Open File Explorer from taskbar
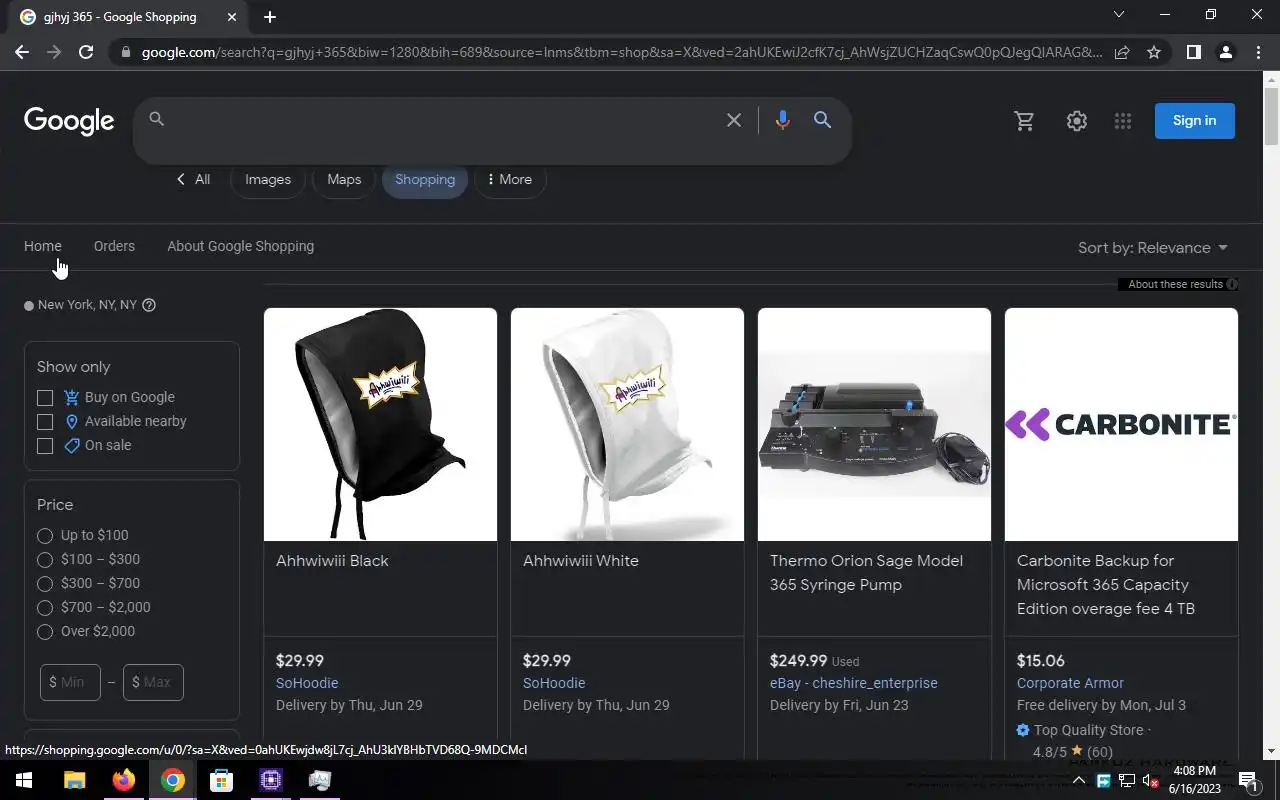Screen dimensions: 1280x800 pyautogui.click(x=75, y=780)
